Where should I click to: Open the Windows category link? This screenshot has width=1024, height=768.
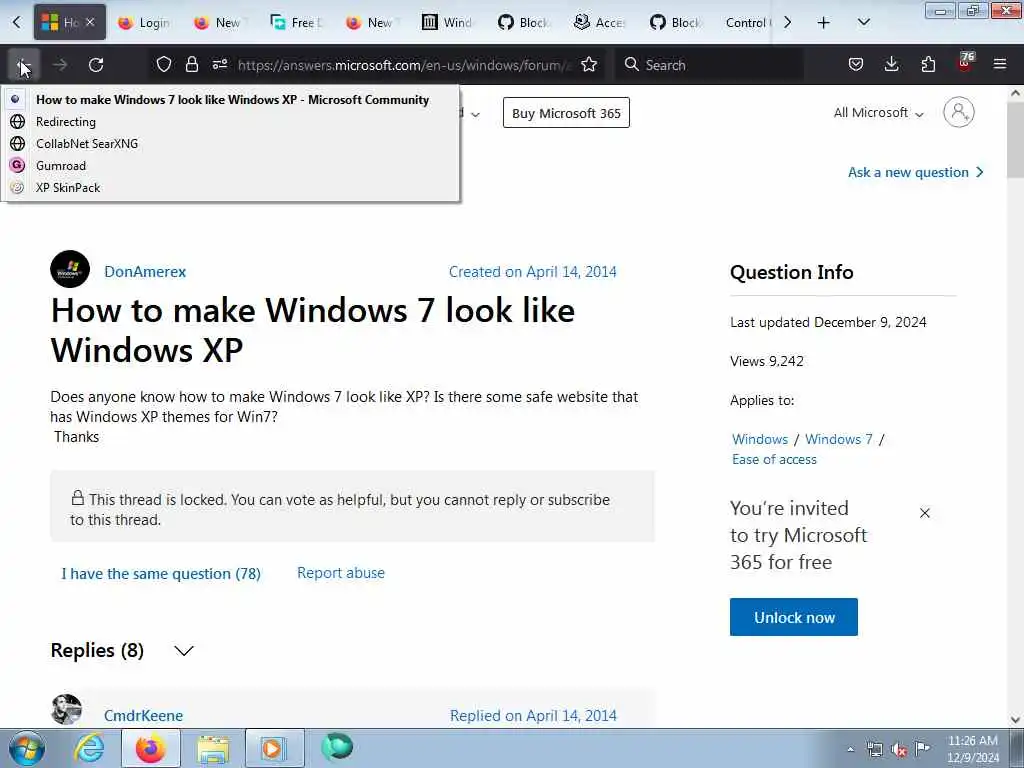coord(760,439)
